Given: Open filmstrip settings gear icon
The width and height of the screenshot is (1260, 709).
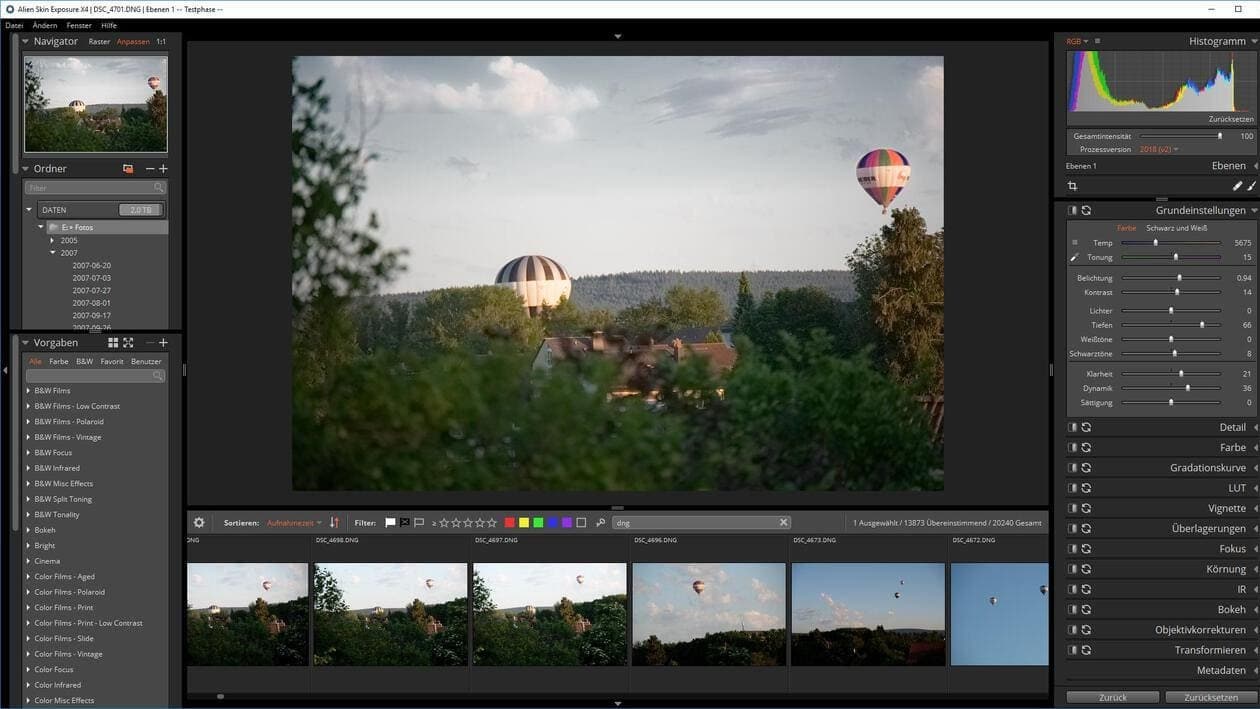Looking at the screenshot, I should [x=199, y=523].
